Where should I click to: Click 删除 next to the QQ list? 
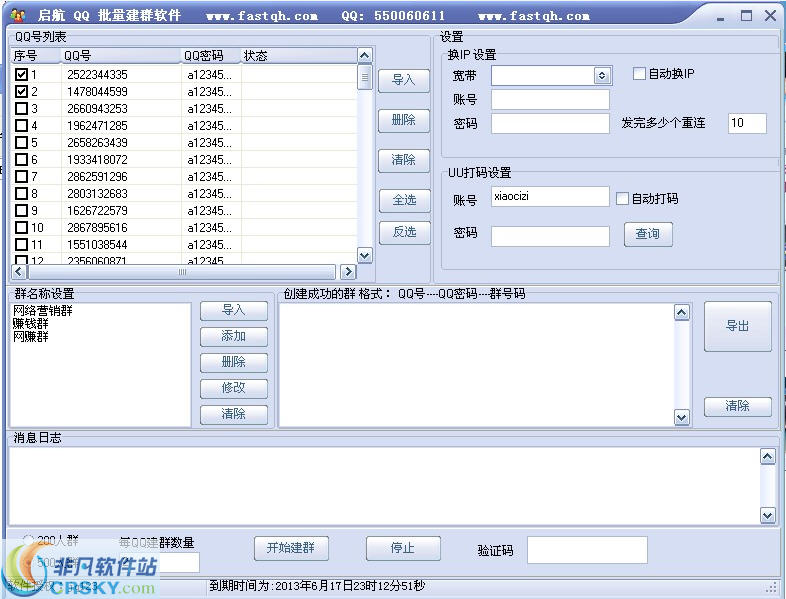tap(404, 120)
